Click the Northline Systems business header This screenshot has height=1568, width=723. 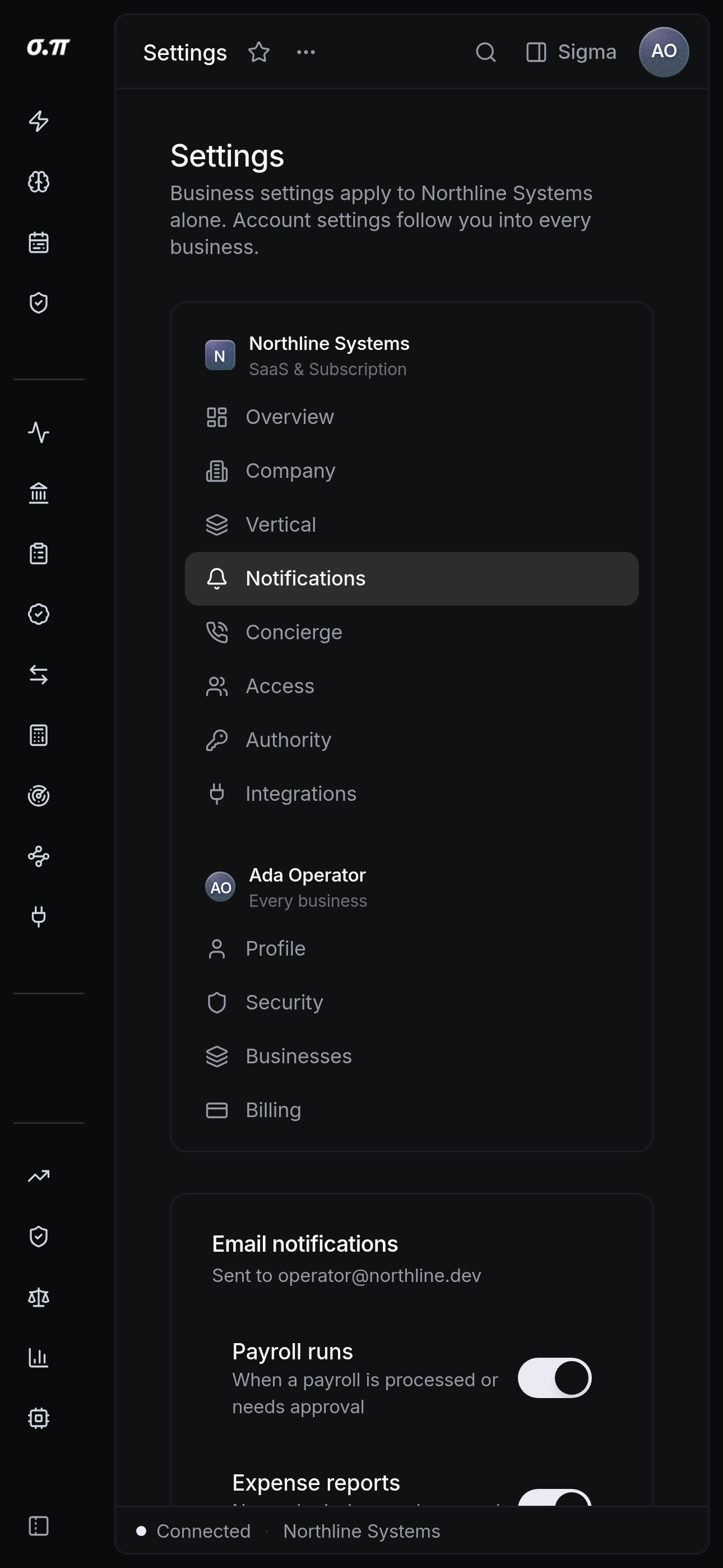pyautogui.click(x=307, y=356)
